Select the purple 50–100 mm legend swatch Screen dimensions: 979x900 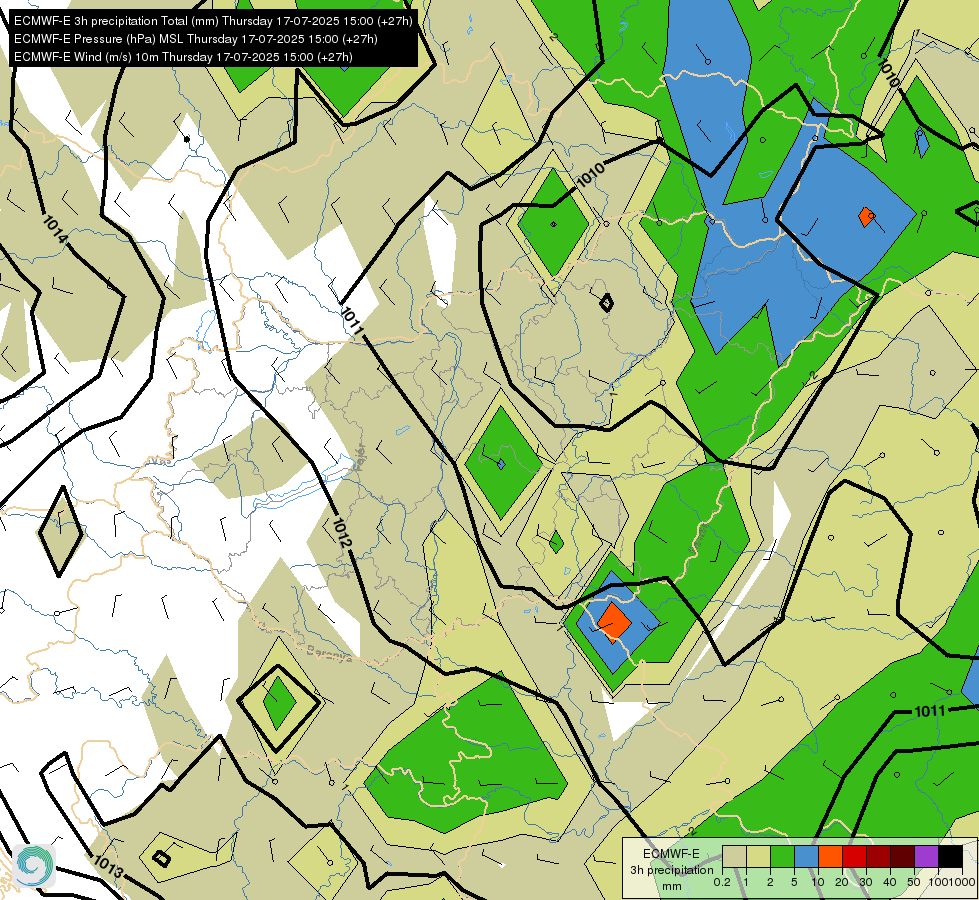(927, 857)
